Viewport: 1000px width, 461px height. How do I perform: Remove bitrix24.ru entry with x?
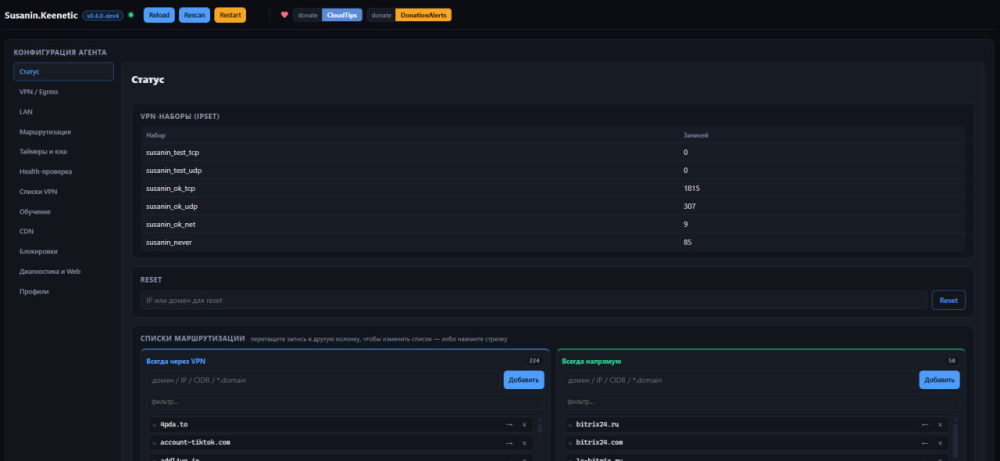tap(939, 425)
